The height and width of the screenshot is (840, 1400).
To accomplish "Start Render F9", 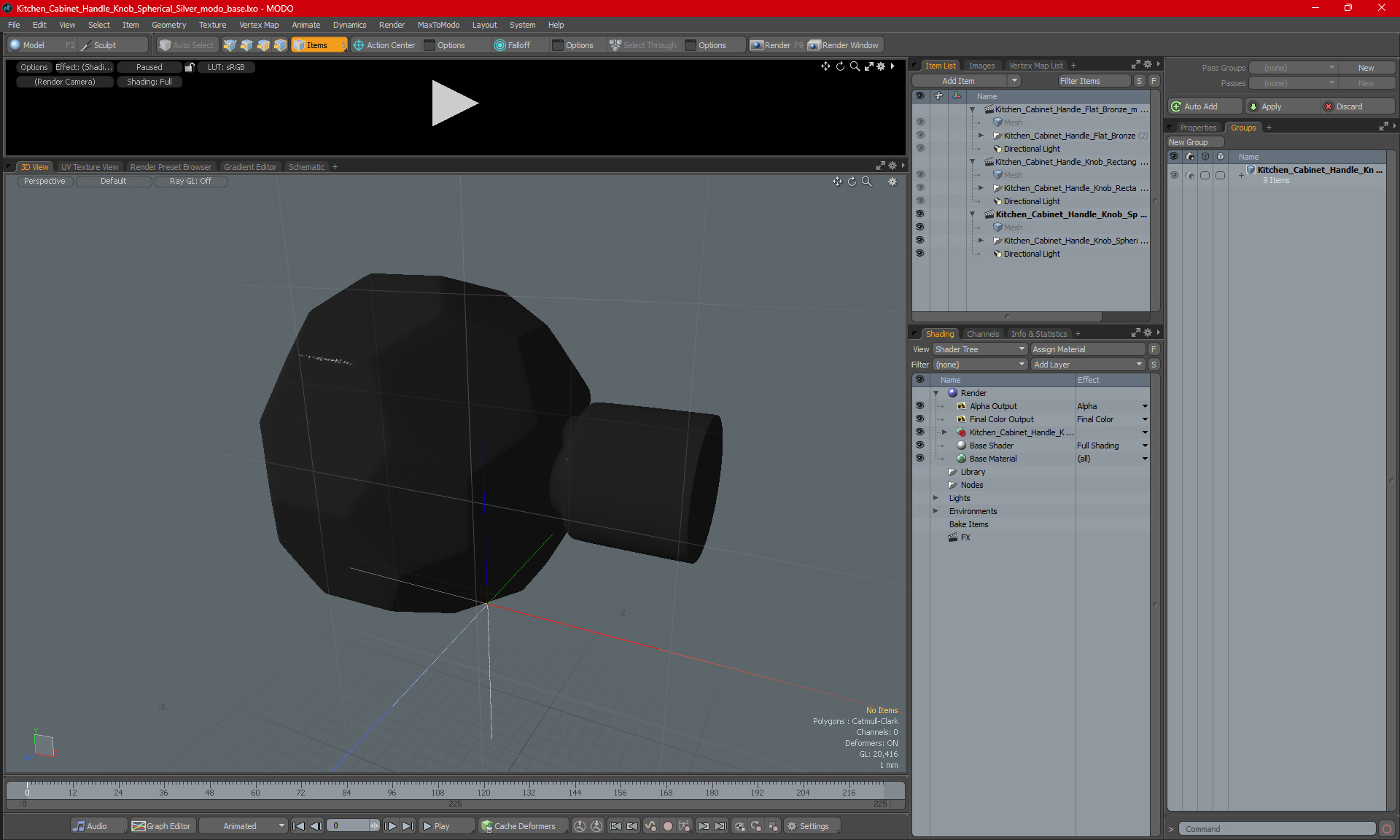I will [x=777, y=45].
